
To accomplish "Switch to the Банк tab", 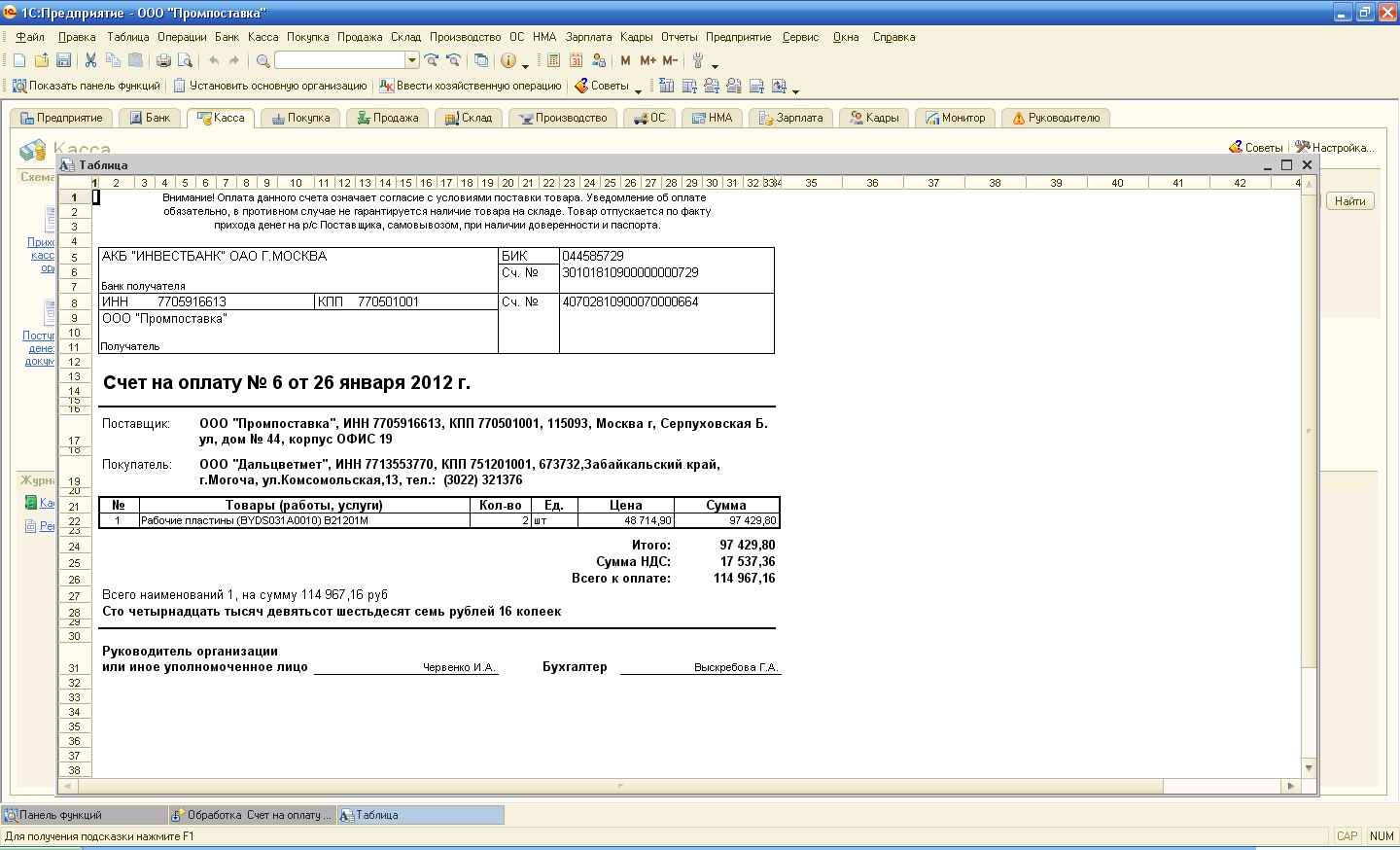I will tap(150, 118).
